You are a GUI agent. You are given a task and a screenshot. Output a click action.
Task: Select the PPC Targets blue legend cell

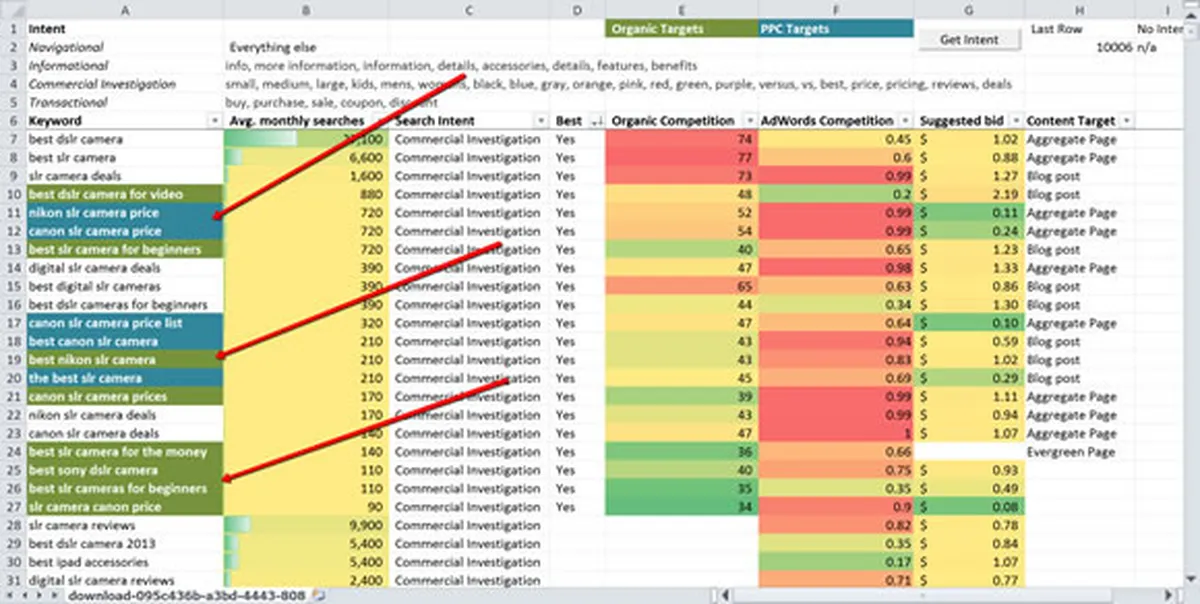coord(836,29)
